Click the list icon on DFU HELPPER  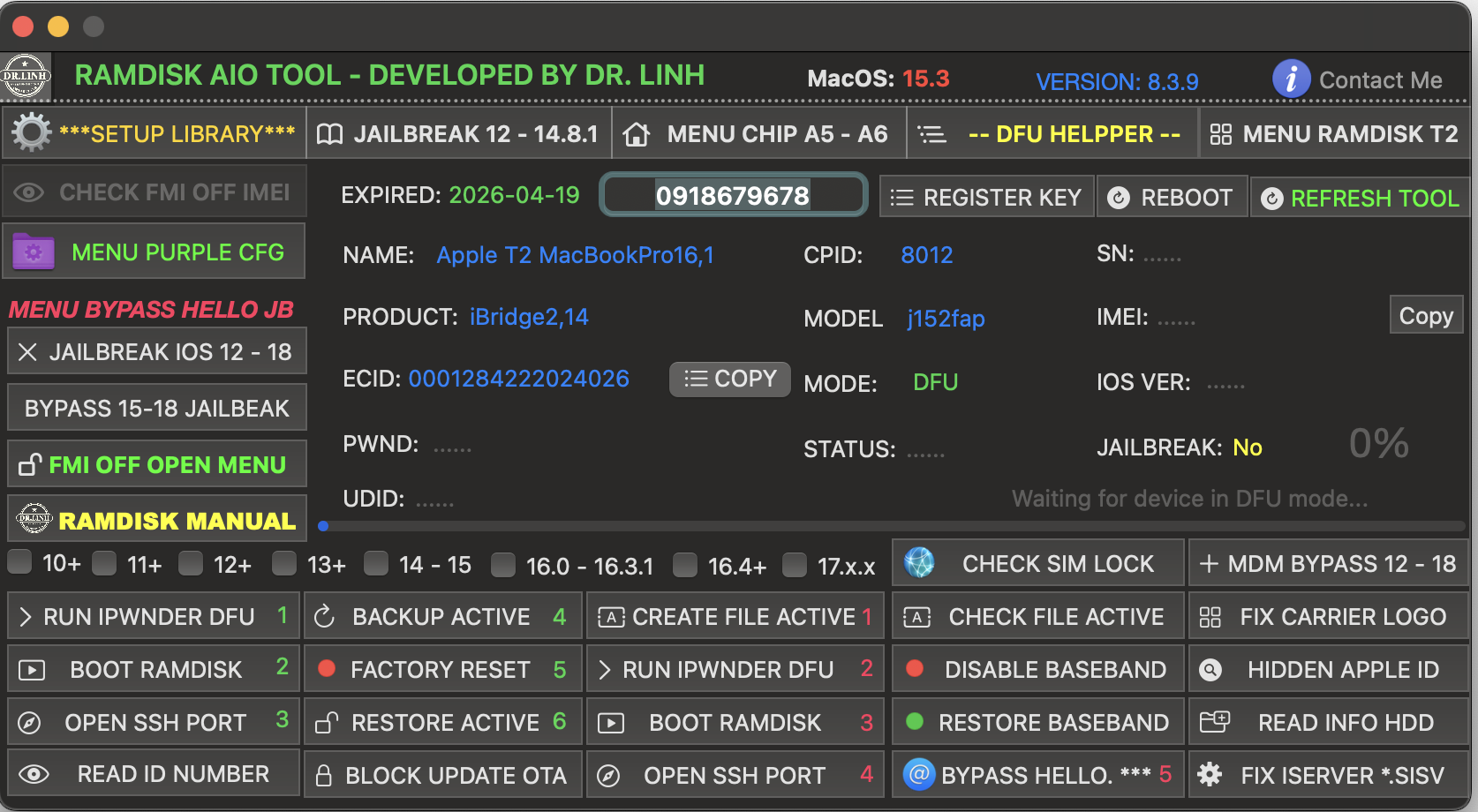click(931, 134)
